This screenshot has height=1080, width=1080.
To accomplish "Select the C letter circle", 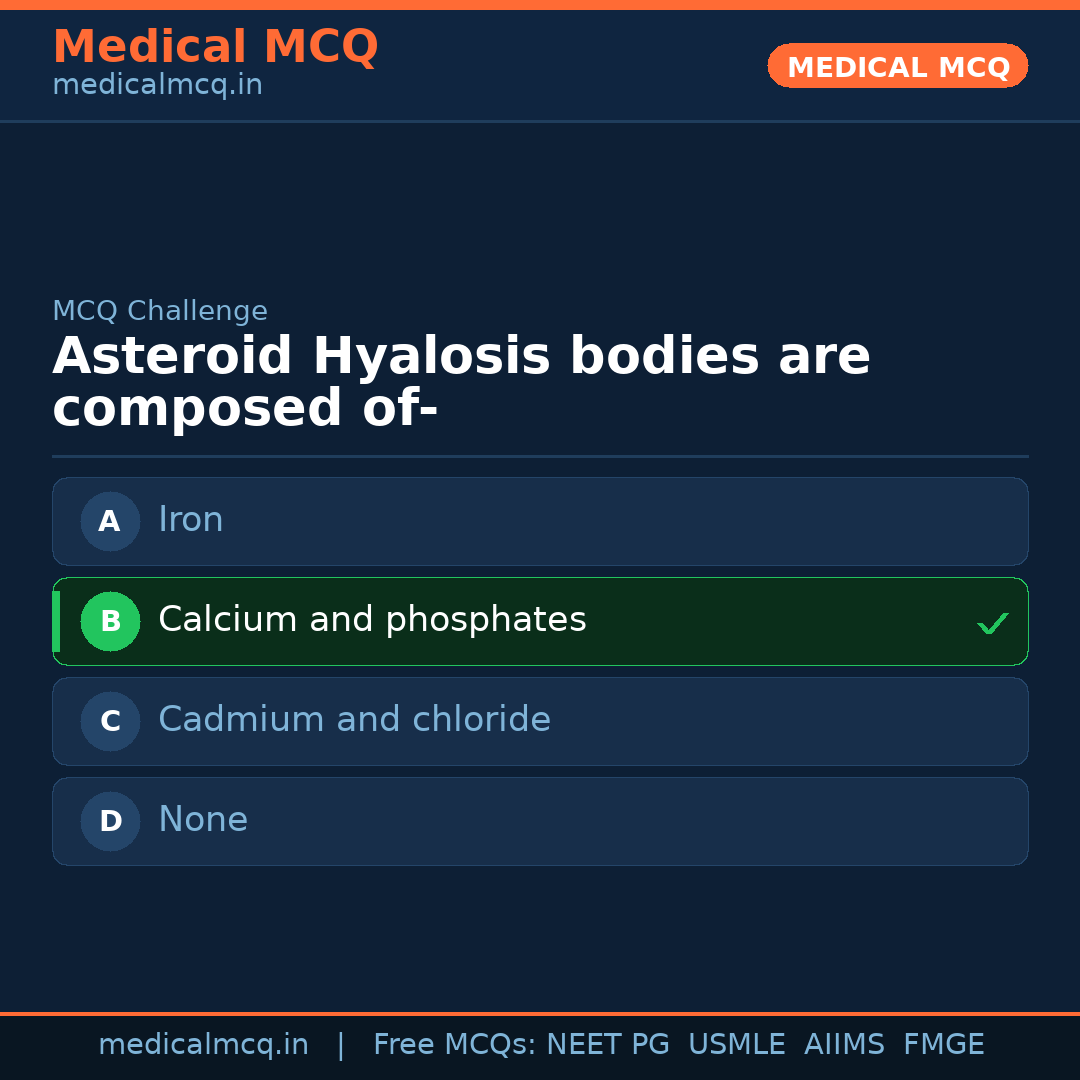I will pos(110,721).
